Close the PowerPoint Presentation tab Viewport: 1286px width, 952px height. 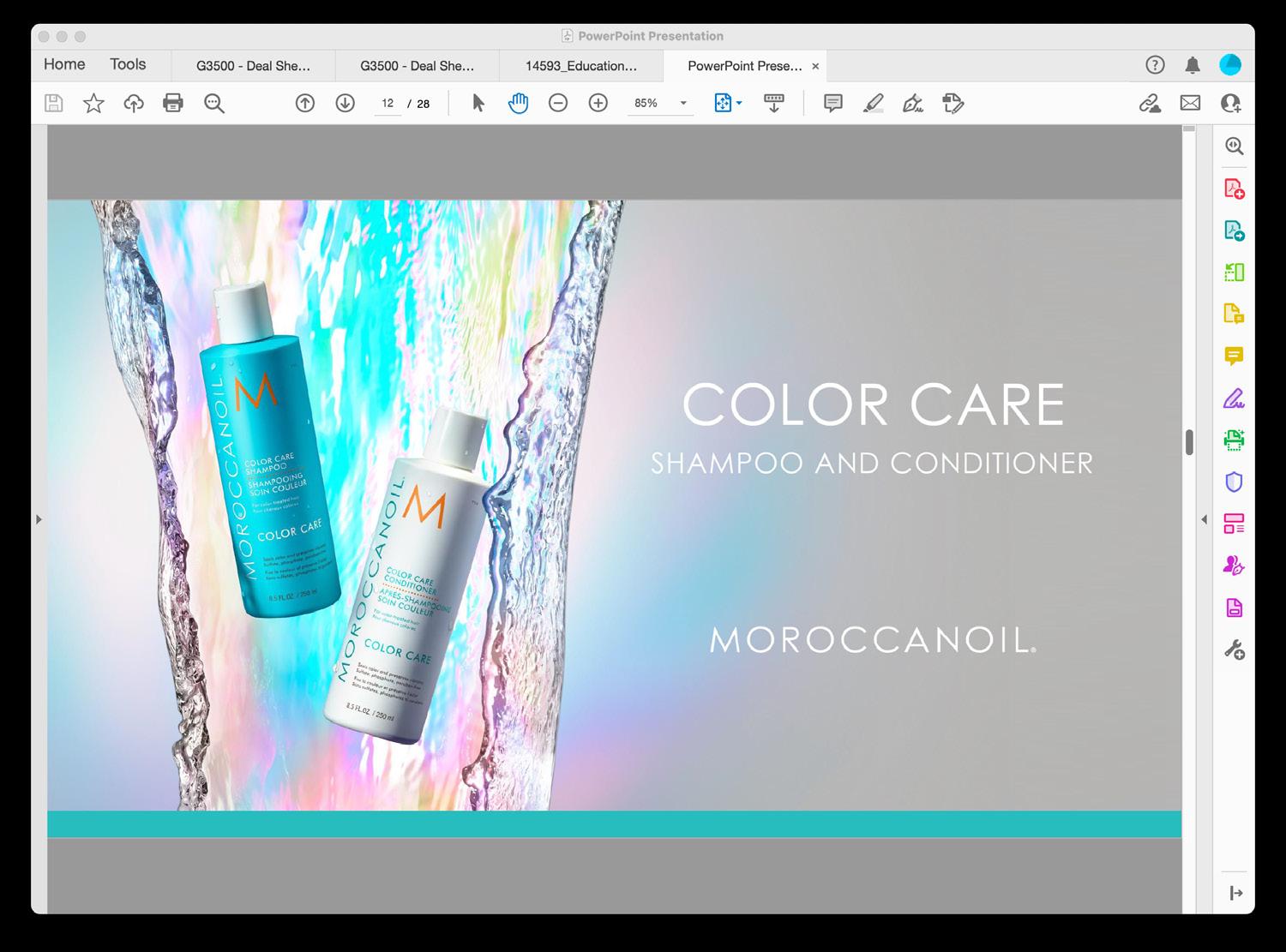tap(815, 66)
